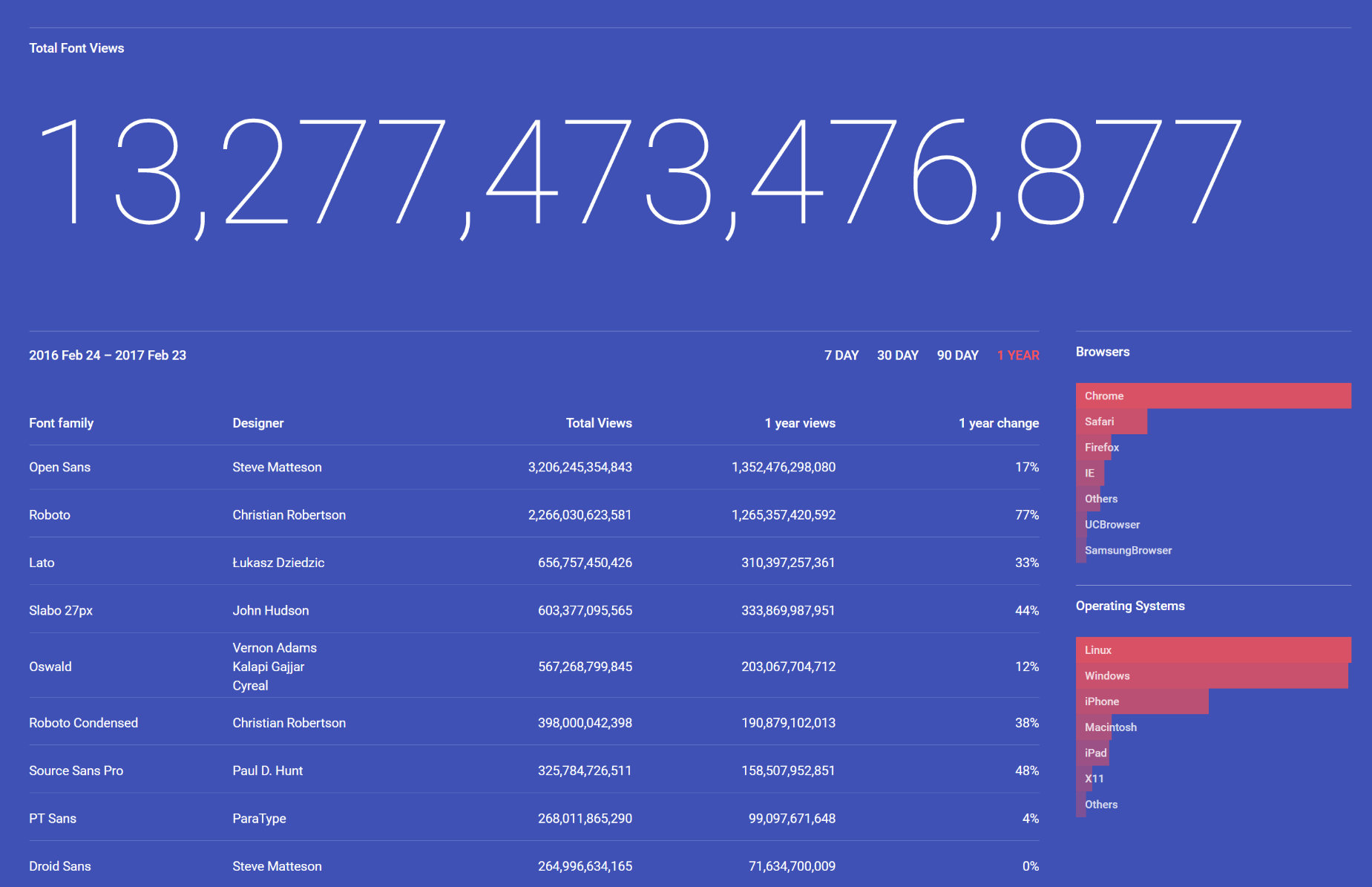Sort by Font family column header
The image size is (1372, 887).
pos(62,423)
